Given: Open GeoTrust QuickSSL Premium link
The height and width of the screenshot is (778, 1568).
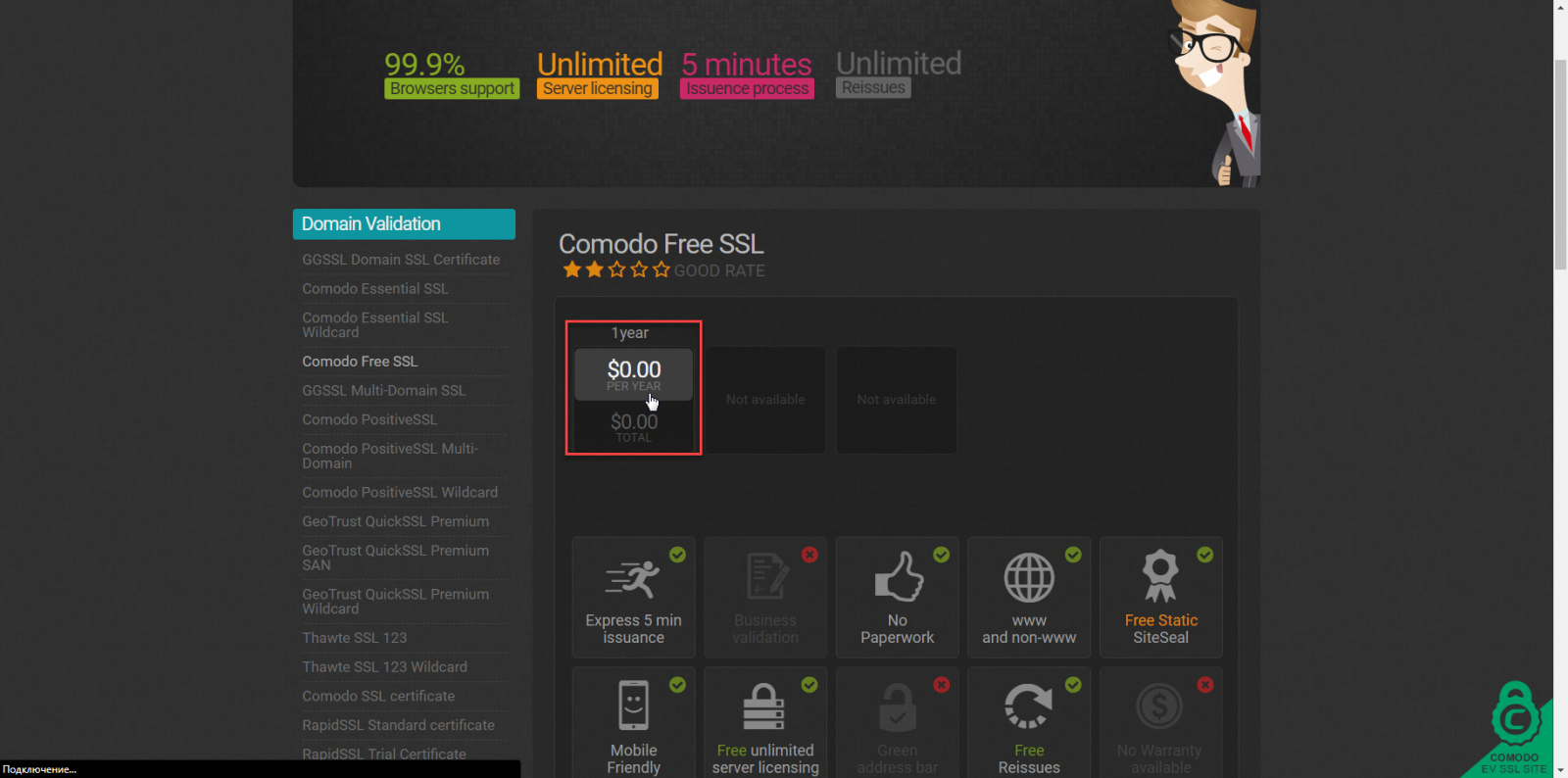Looking at the screenshot, I should [396, 521].
